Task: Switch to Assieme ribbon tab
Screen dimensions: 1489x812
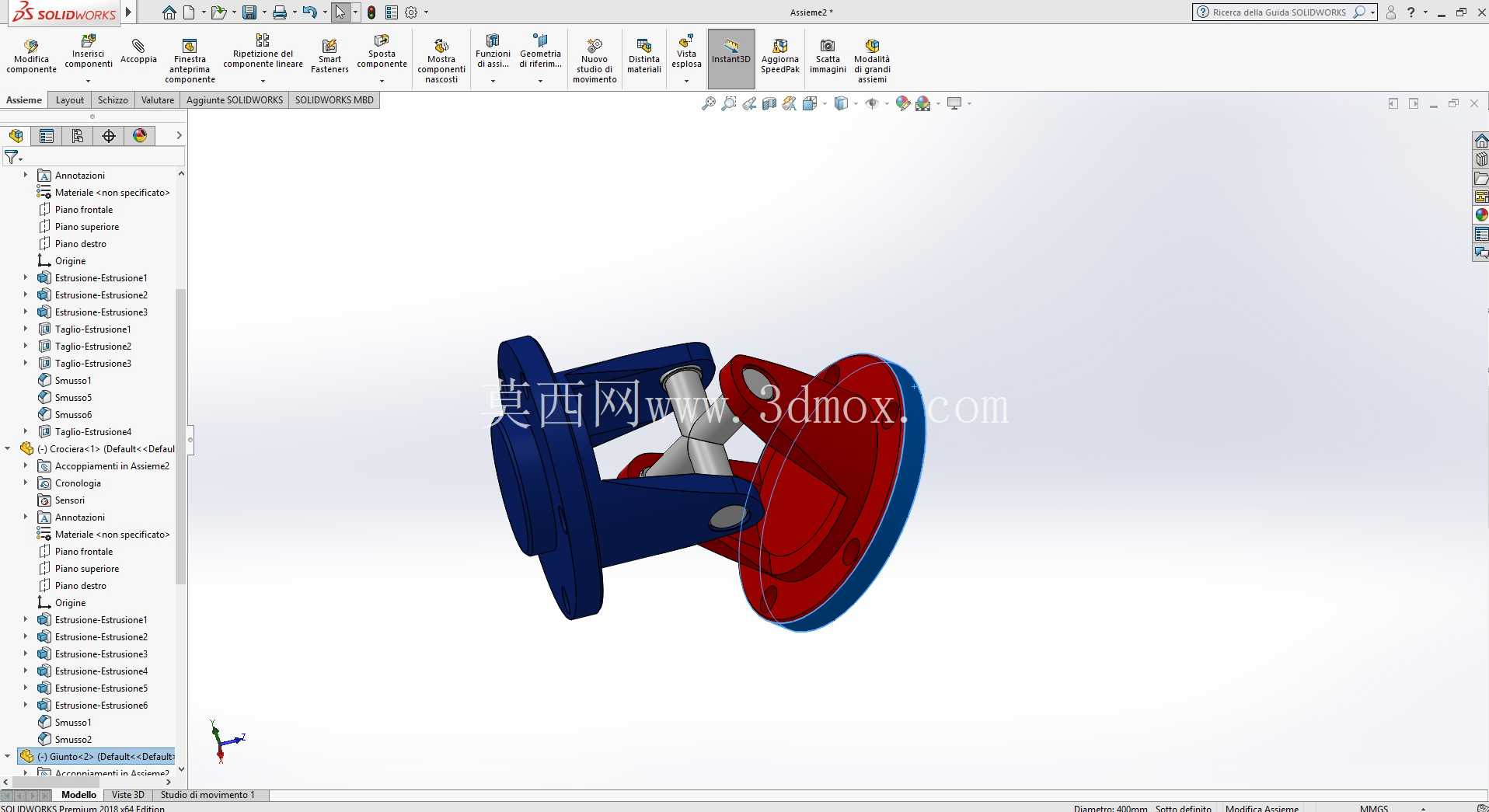Action: pos(24,100)
